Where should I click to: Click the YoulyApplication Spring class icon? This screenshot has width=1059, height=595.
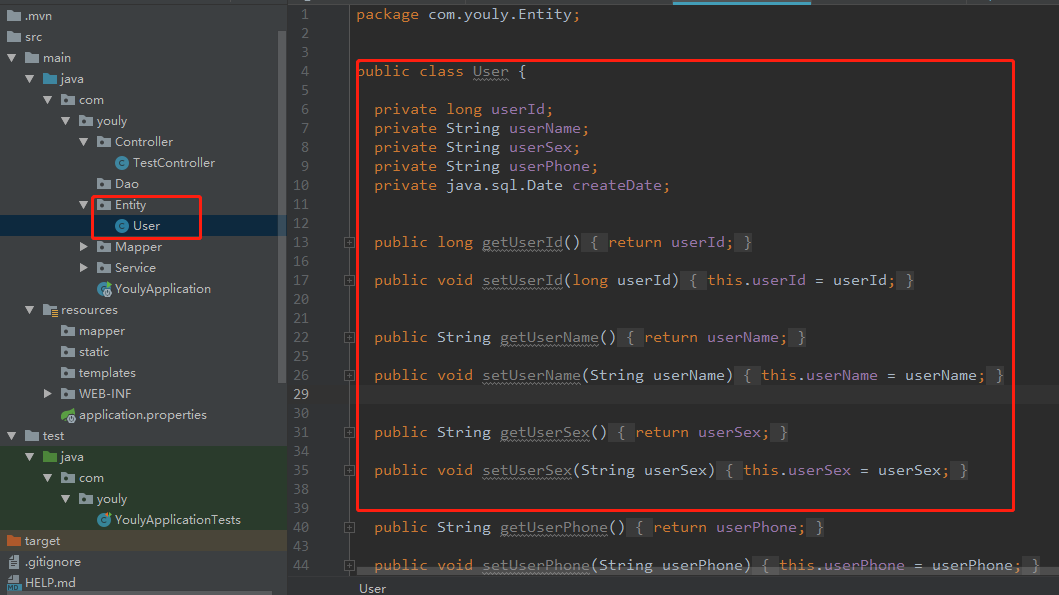104,289
